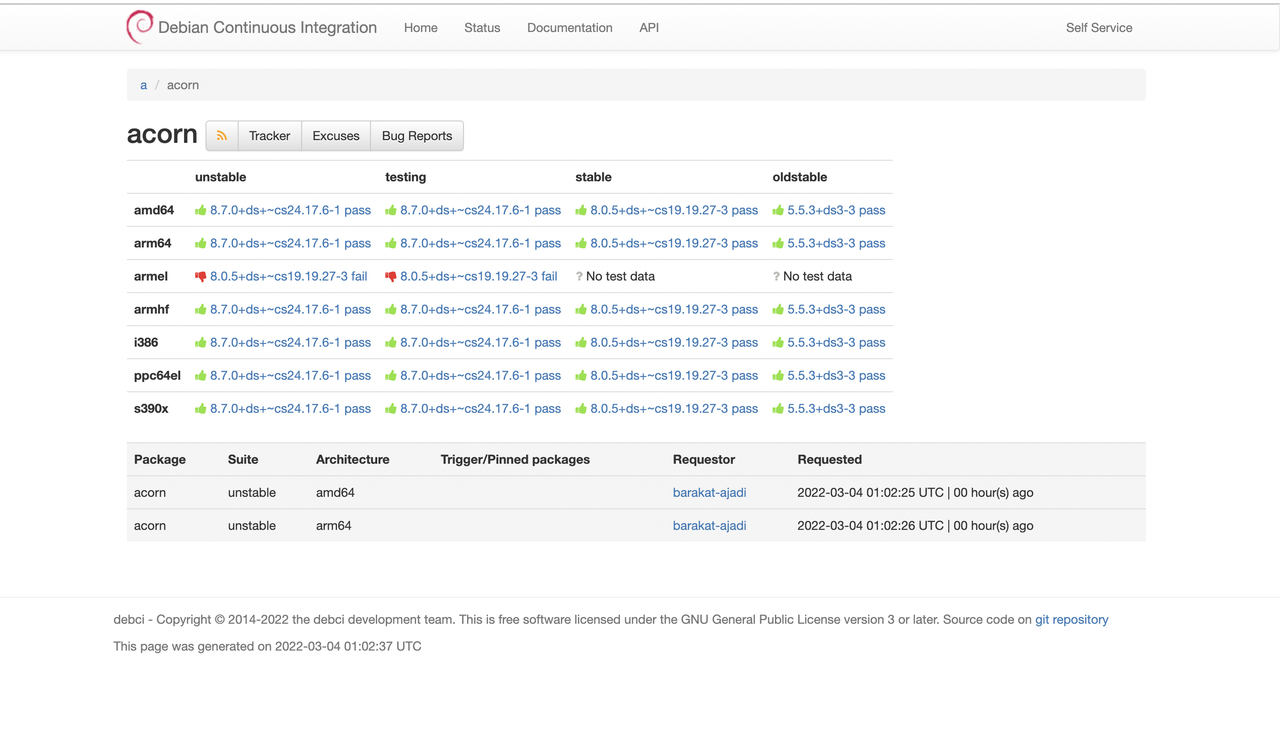Click thumbs-up icon in amd64 oldstable cell
The width and height of the screenshot is (1280, 738).
778,210
